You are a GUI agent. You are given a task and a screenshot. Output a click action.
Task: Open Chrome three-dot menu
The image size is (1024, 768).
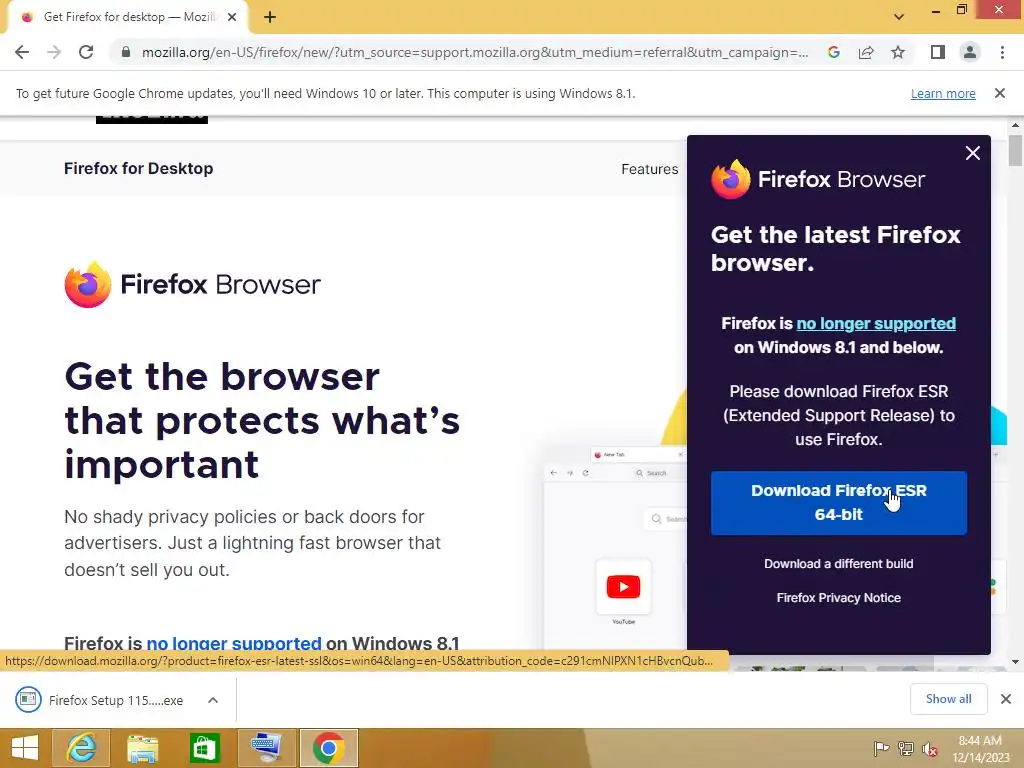[1002, 52]
